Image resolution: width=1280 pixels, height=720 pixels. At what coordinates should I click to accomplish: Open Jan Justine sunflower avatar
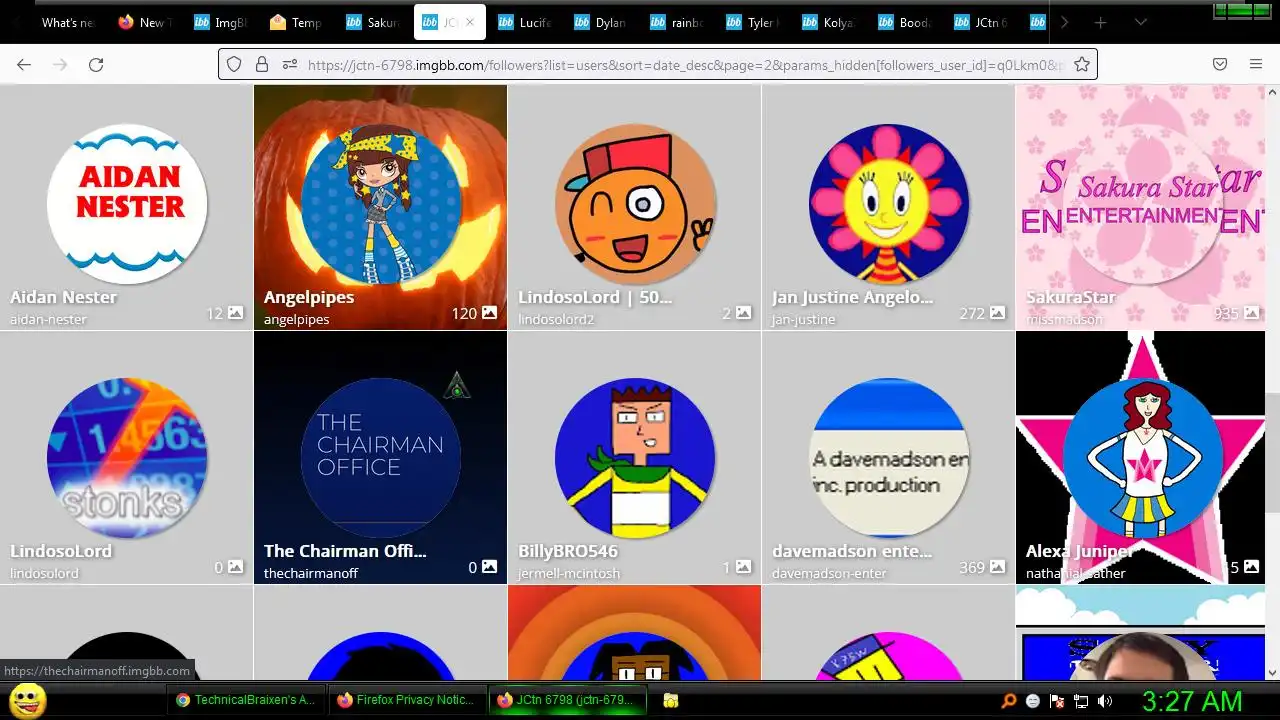click(889, 204)
